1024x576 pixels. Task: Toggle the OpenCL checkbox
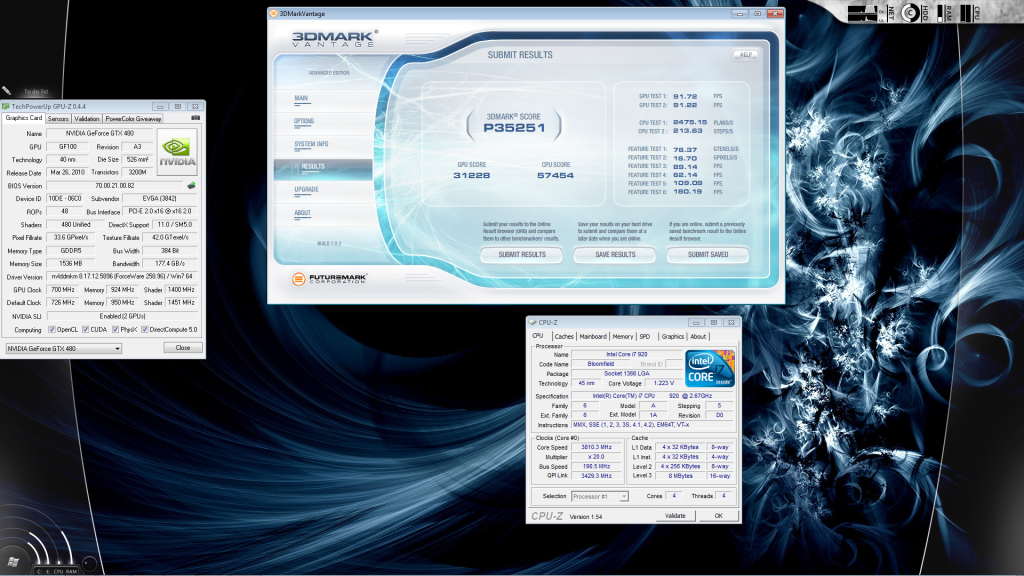pos(51,329)
